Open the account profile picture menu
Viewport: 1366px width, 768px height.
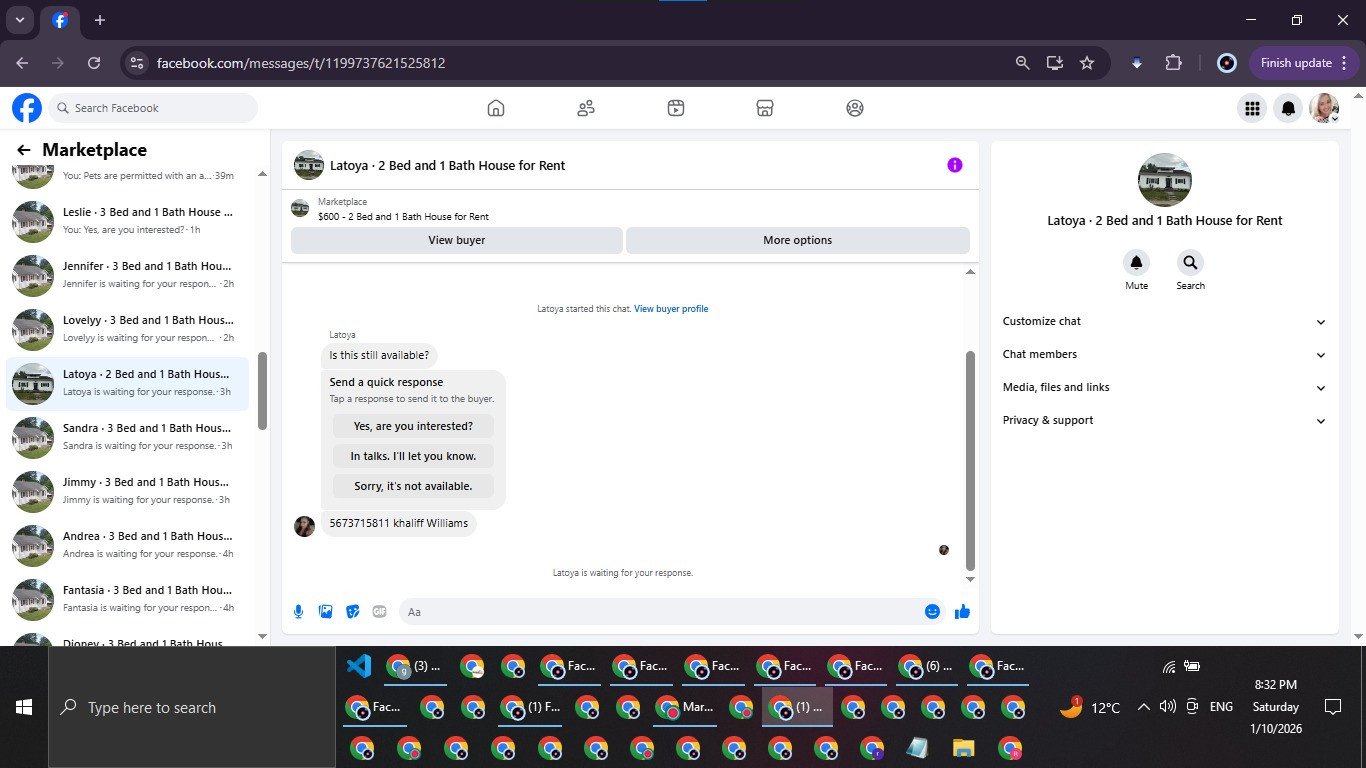coord(1325,108)
